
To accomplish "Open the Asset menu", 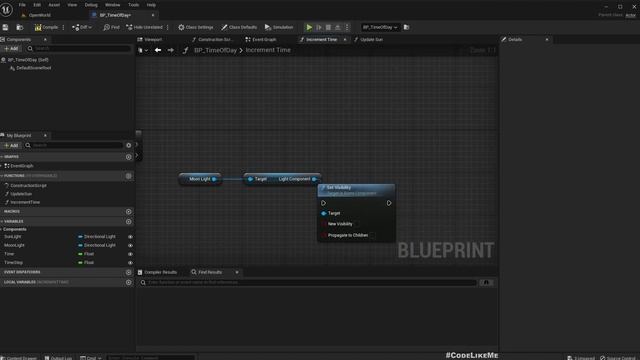I will [54, 5].
